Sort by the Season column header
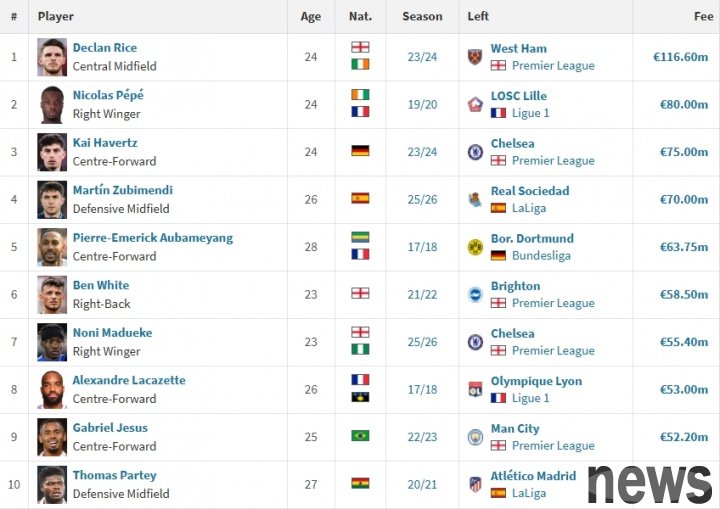This screenshot has height=509, width=720. (422, 17)
